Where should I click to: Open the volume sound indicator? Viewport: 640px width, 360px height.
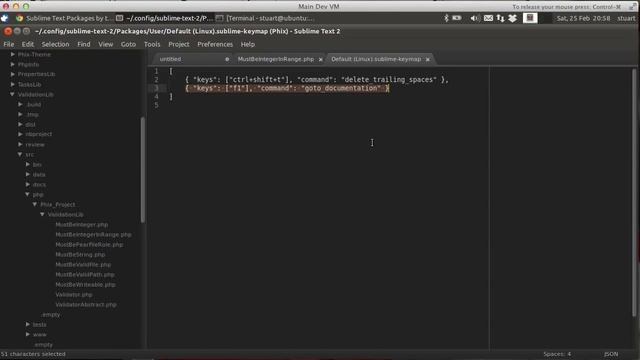click(474, 18)
